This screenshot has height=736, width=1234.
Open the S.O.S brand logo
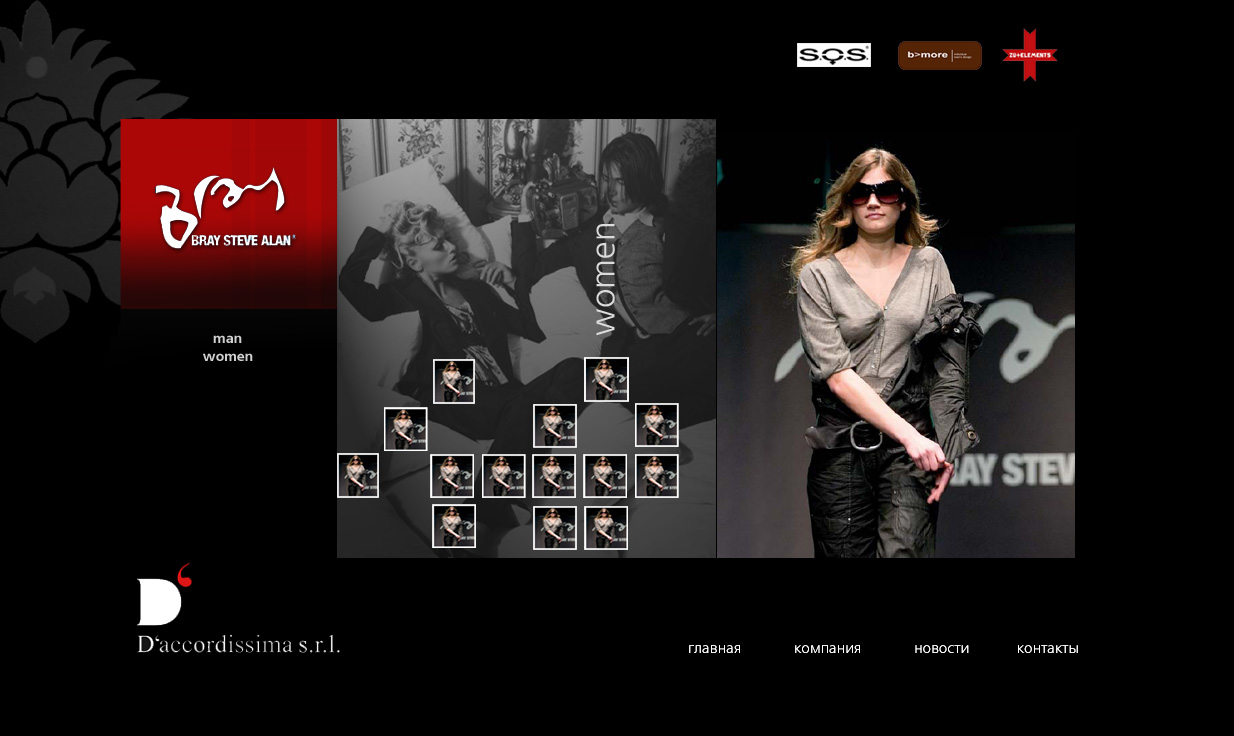833,55
